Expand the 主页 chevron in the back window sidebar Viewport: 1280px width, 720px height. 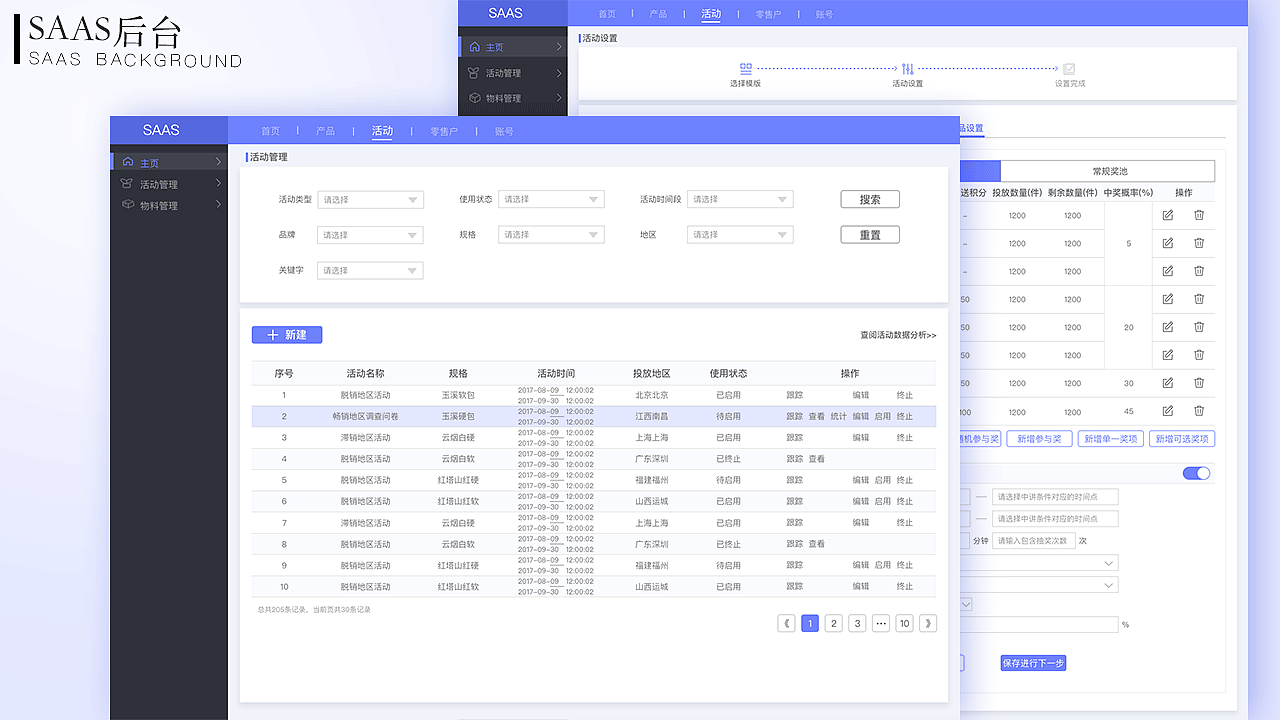559,47
